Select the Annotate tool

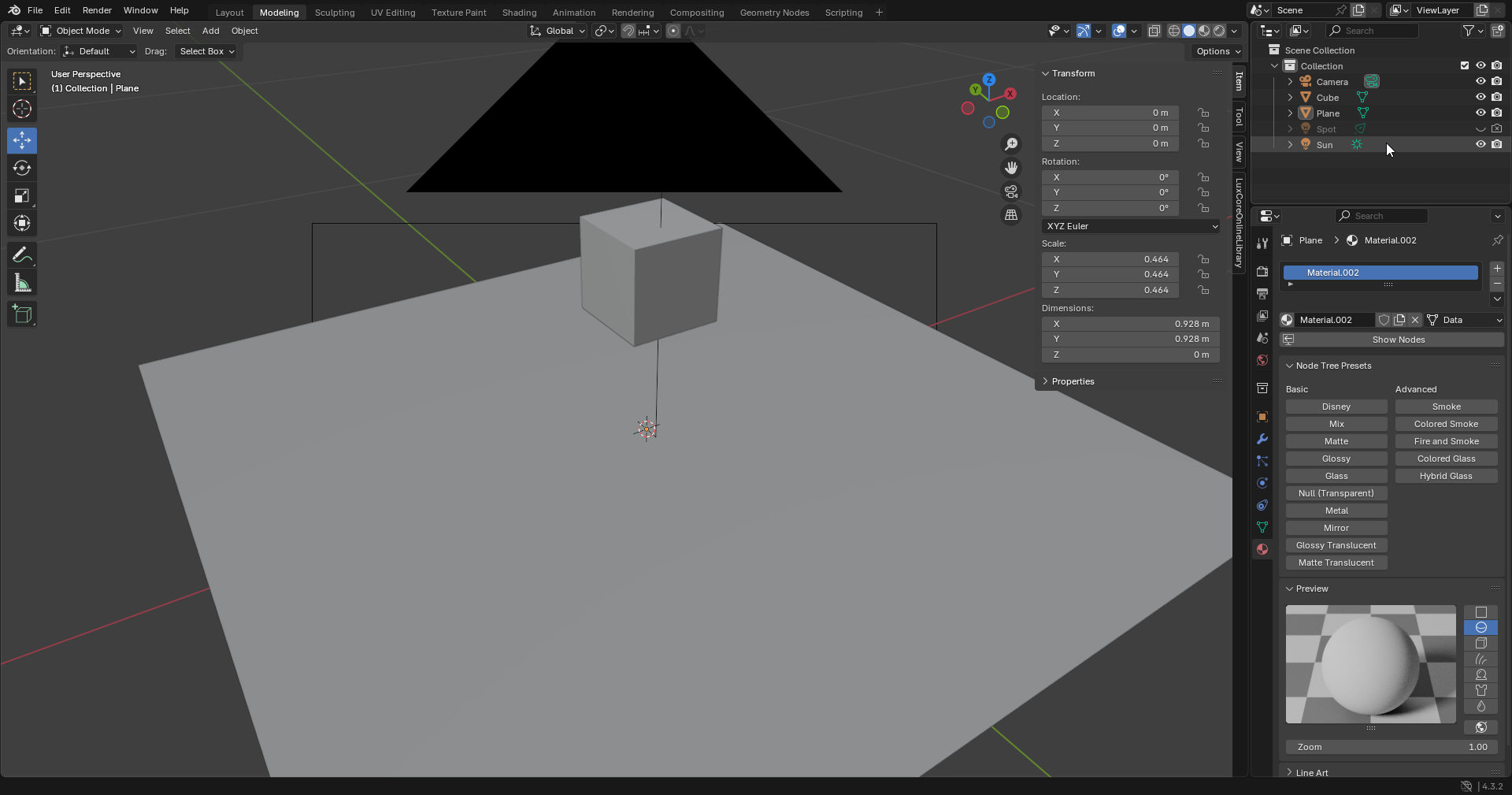(22, 255)
